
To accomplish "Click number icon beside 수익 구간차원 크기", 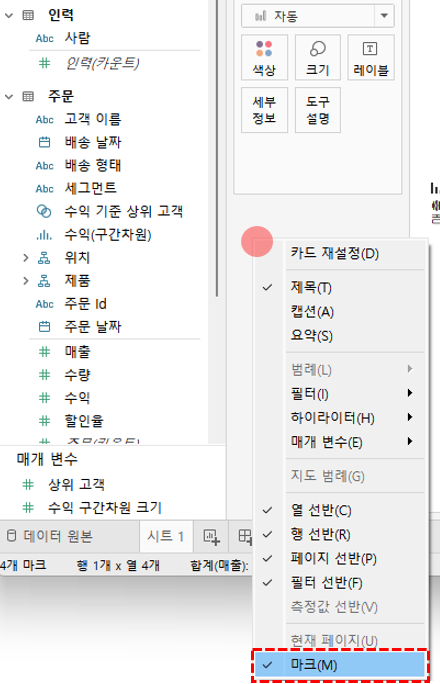I will [28, 508].
